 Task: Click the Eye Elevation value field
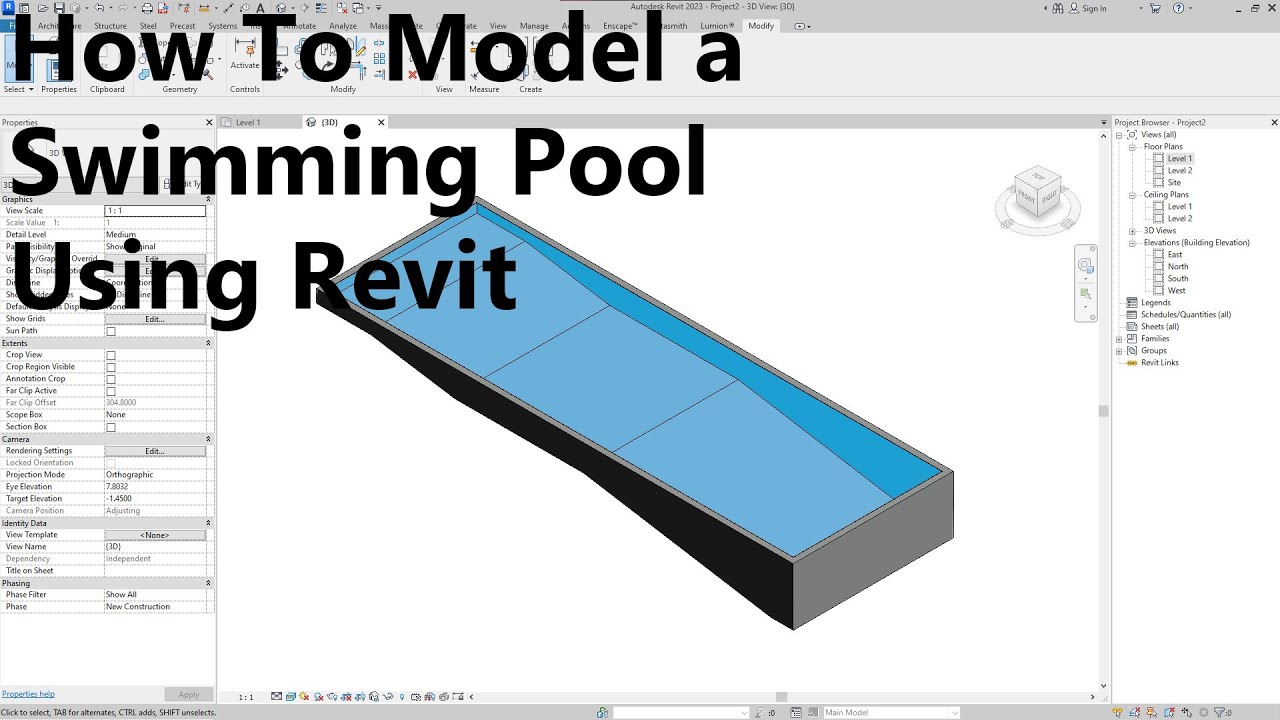155,487
